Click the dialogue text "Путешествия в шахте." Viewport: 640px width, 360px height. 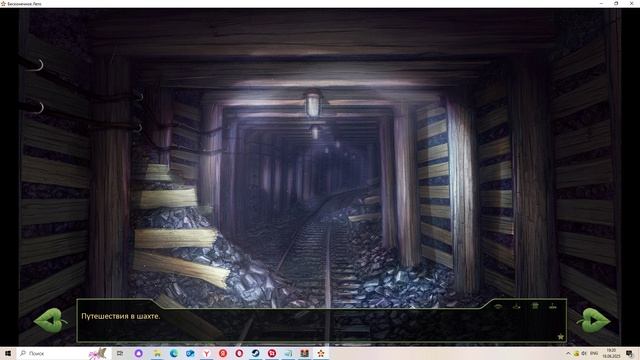[121, 316]
